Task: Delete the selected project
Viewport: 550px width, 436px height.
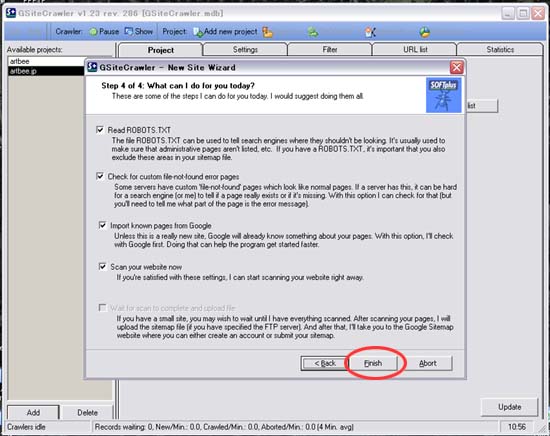Action: coord(87,412)
